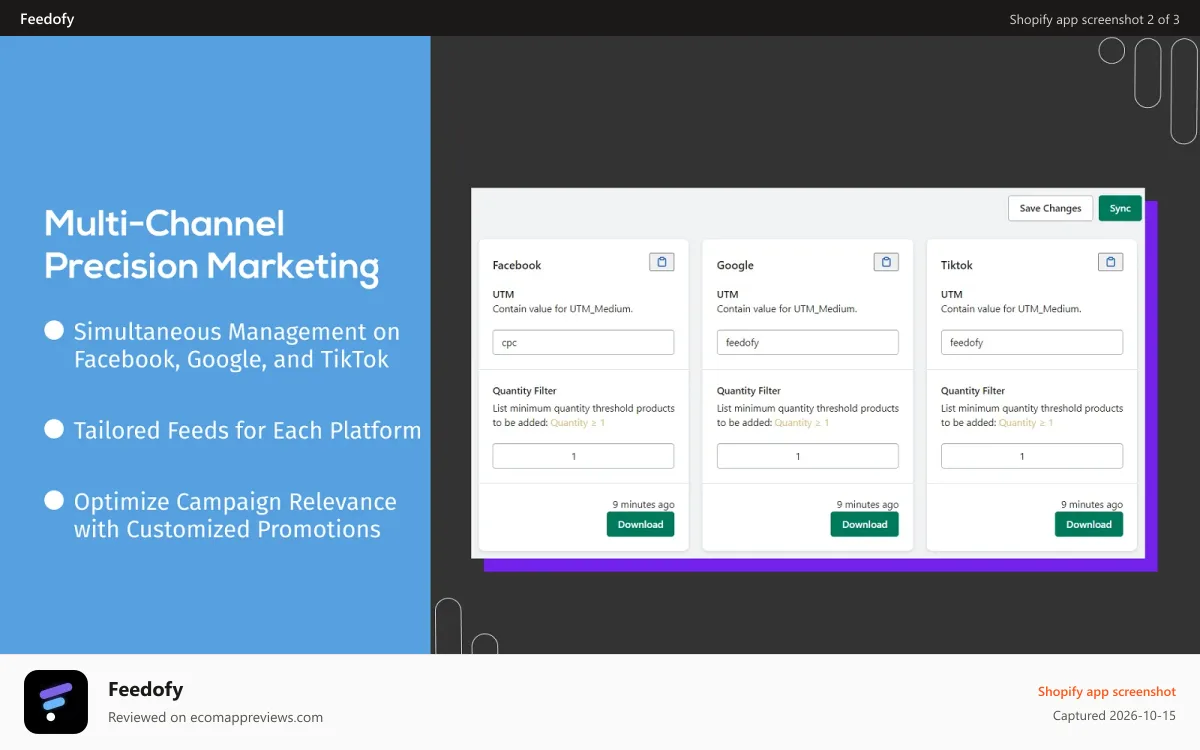Viewport: 1200px width, 750px height.
Task: Click the orange 'Shopify app screenshot' label
Action: pyautogui.click(x=1107, y=692)
